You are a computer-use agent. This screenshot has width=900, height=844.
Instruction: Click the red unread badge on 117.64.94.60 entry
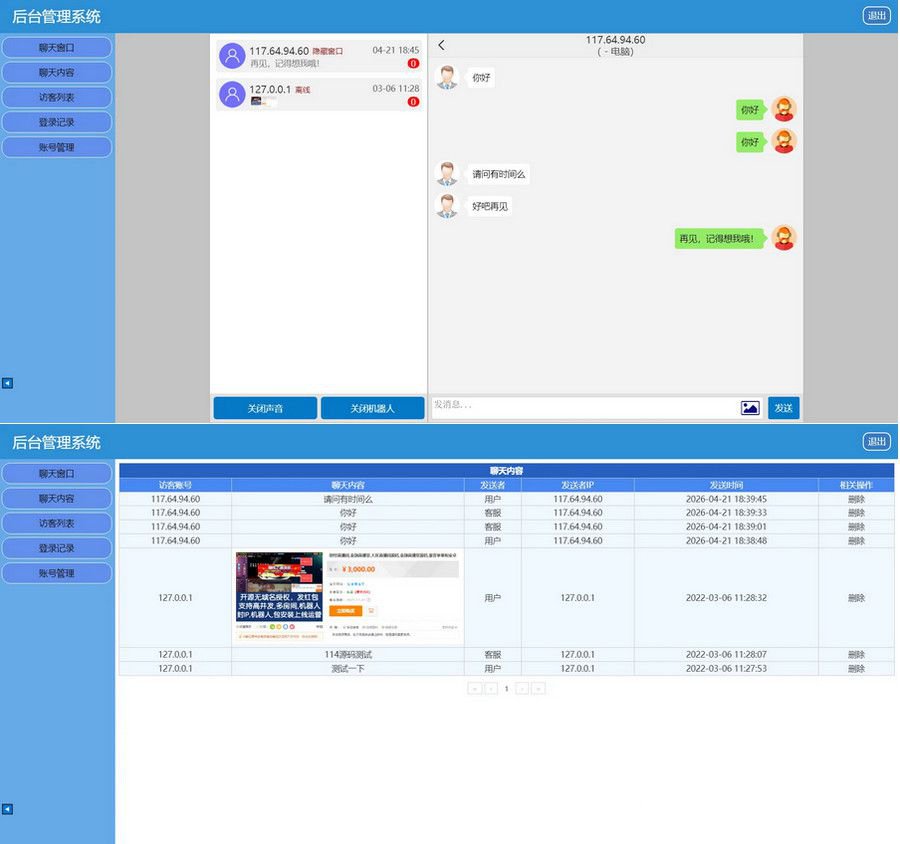click(414, 62)
